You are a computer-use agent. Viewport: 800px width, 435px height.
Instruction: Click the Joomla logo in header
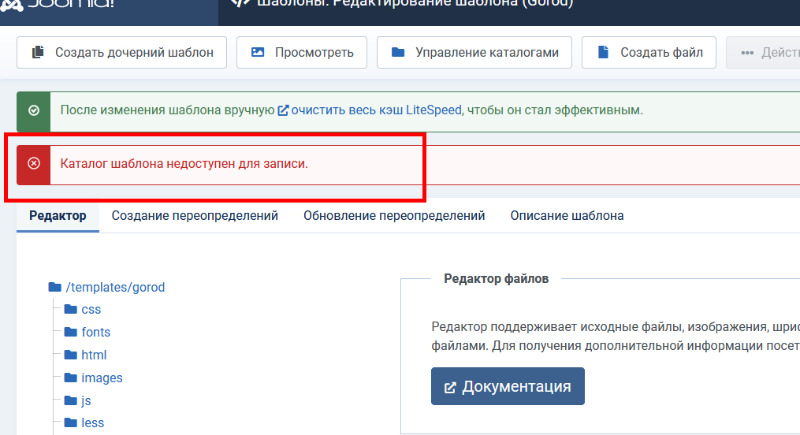coord(60,4)
